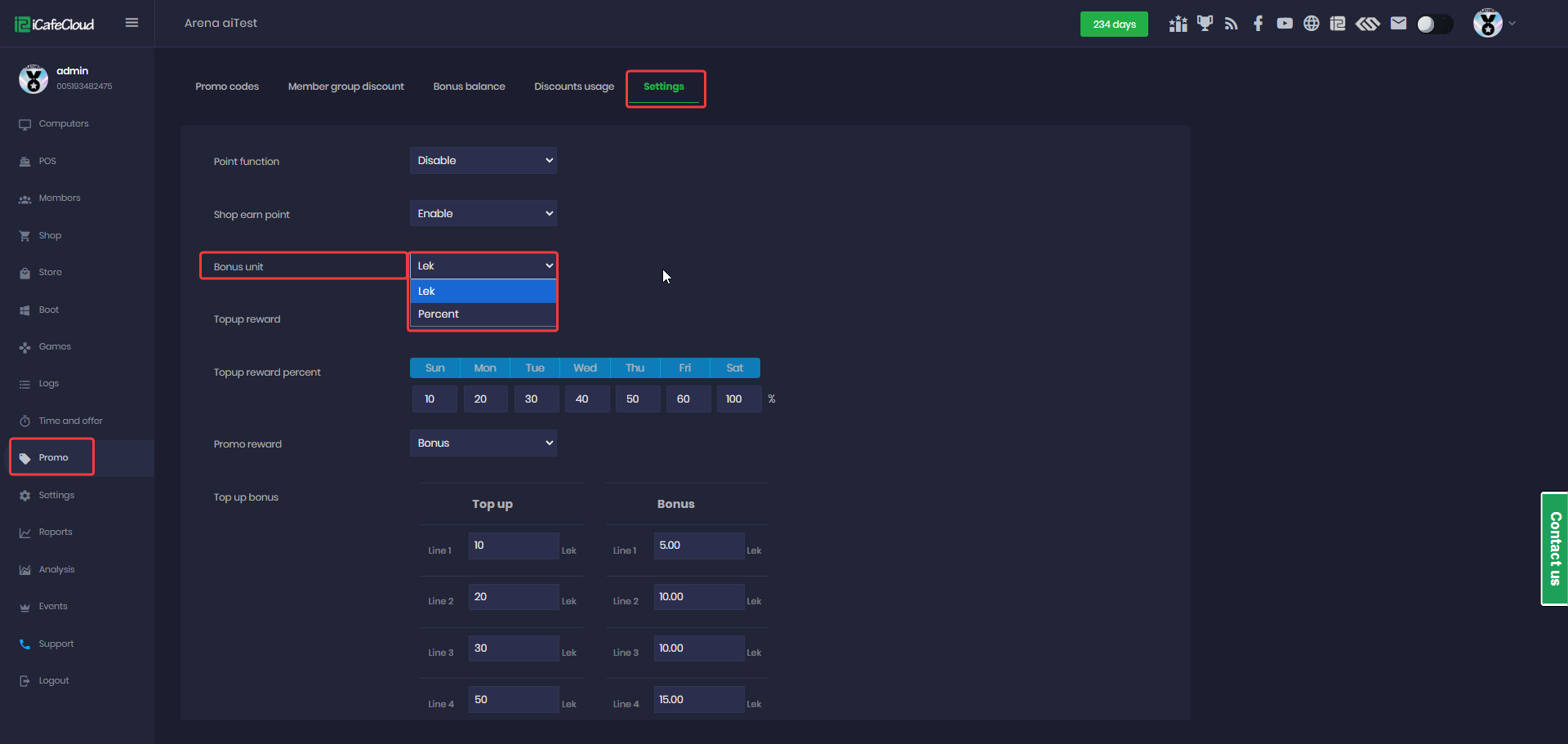Click the leaderboard ranking icon
This screenshot has width=1568, height=744.
1178,24
